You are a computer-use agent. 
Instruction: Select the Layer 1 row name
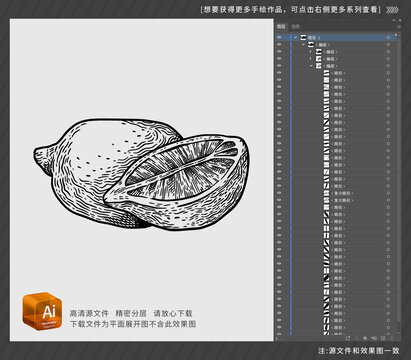(x=314, y=38)
